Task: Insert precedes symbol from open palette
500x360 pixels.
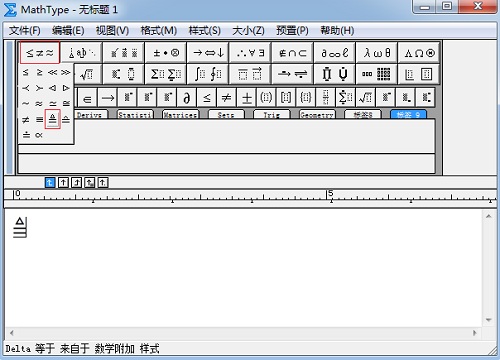Action: tap(26, 88)
